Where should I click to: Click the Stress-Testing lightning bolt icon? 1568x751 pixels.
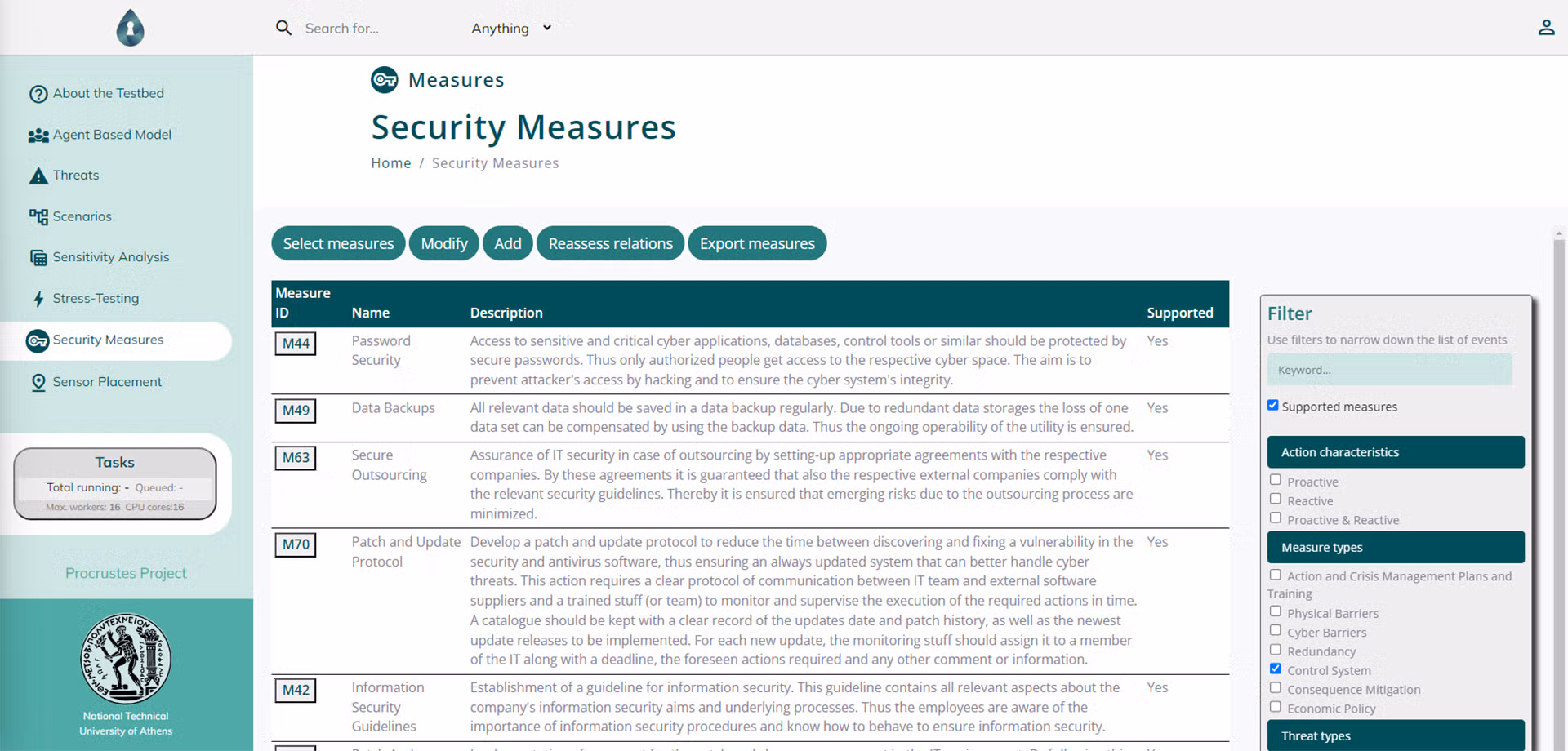pos(38,299)
